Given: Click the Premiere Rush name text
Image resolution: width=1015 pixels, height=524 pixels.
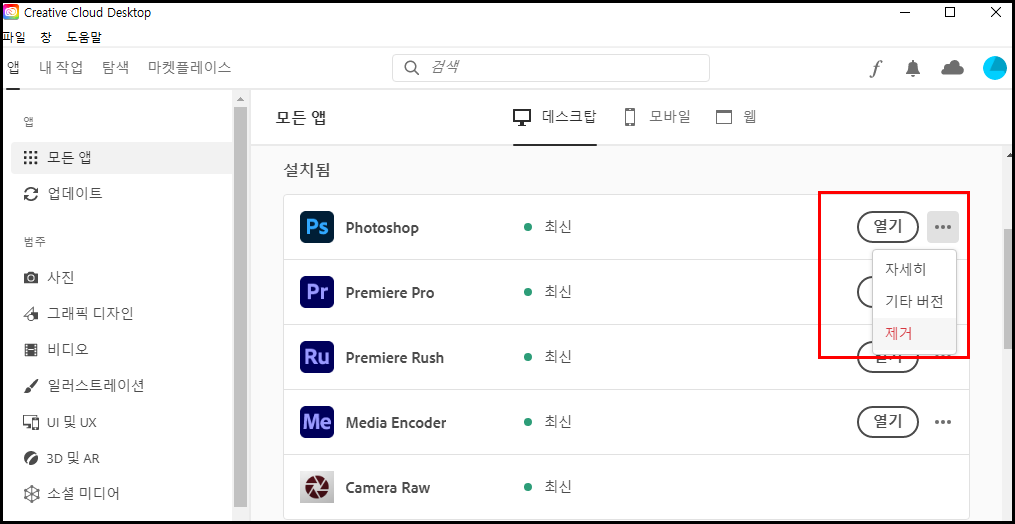Looking at the screenshot, I should pos(395,358).
